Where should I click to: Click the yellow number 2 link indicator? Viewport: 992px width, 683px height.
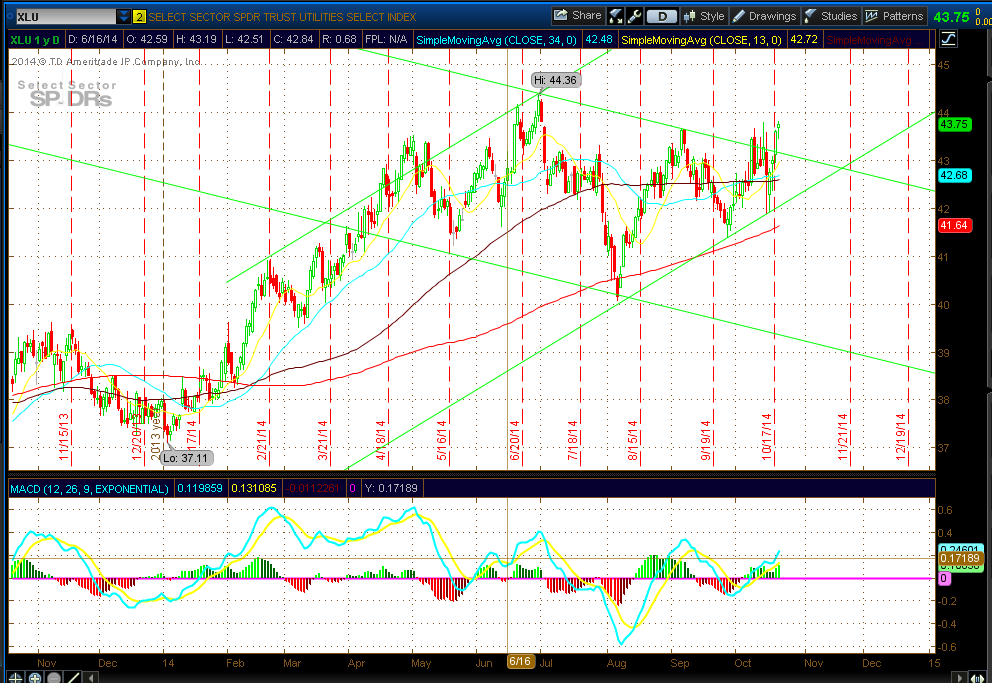(139, 17)
